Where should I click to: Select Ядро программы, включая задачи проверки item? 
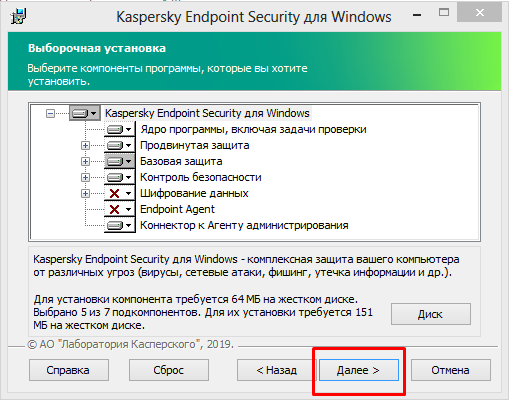(x=253, y=129)
